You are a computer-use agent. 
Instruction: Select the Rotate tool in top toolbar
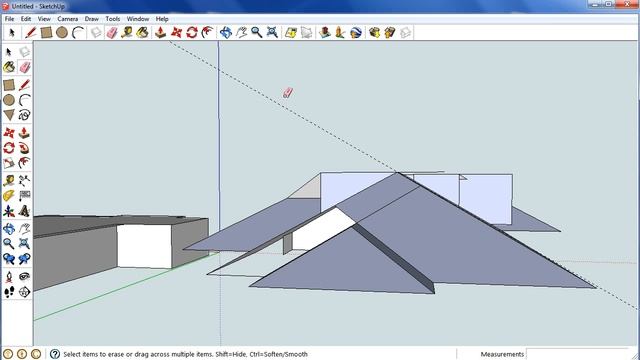(x=192, y=33)
